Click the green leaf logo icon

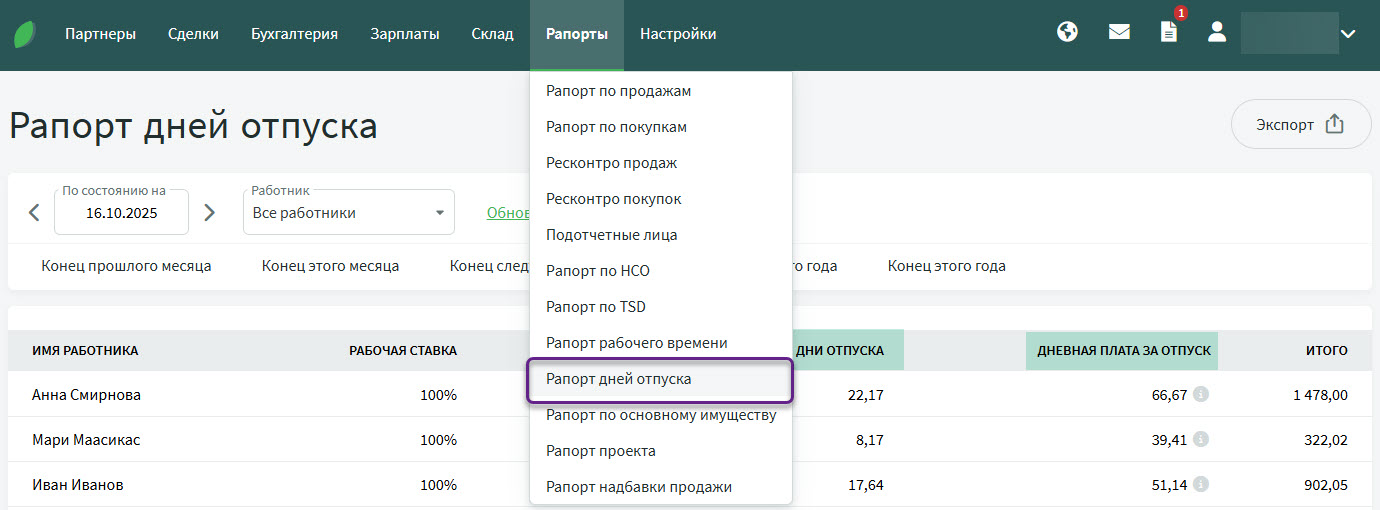tap(25, 34)
